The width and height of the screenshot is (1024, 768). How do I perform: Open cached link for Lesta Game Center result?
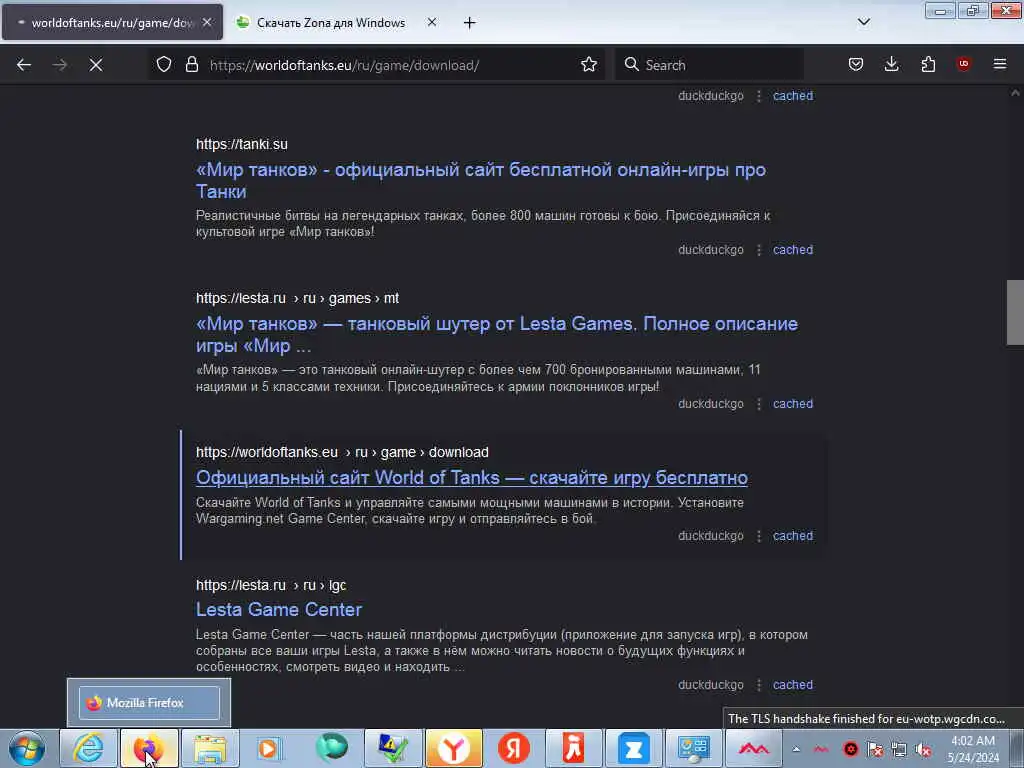pos(793,684)
